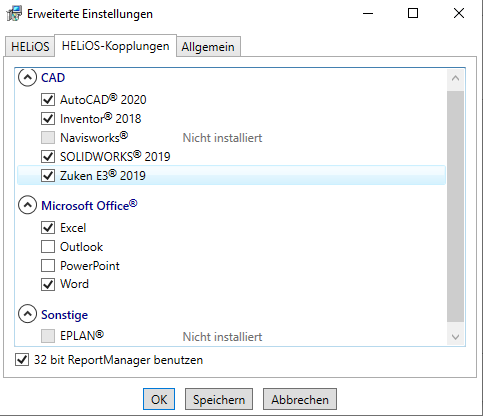Click the installer icon in title bar
This screenshot has width=483, height=416.
coord(14,14)
